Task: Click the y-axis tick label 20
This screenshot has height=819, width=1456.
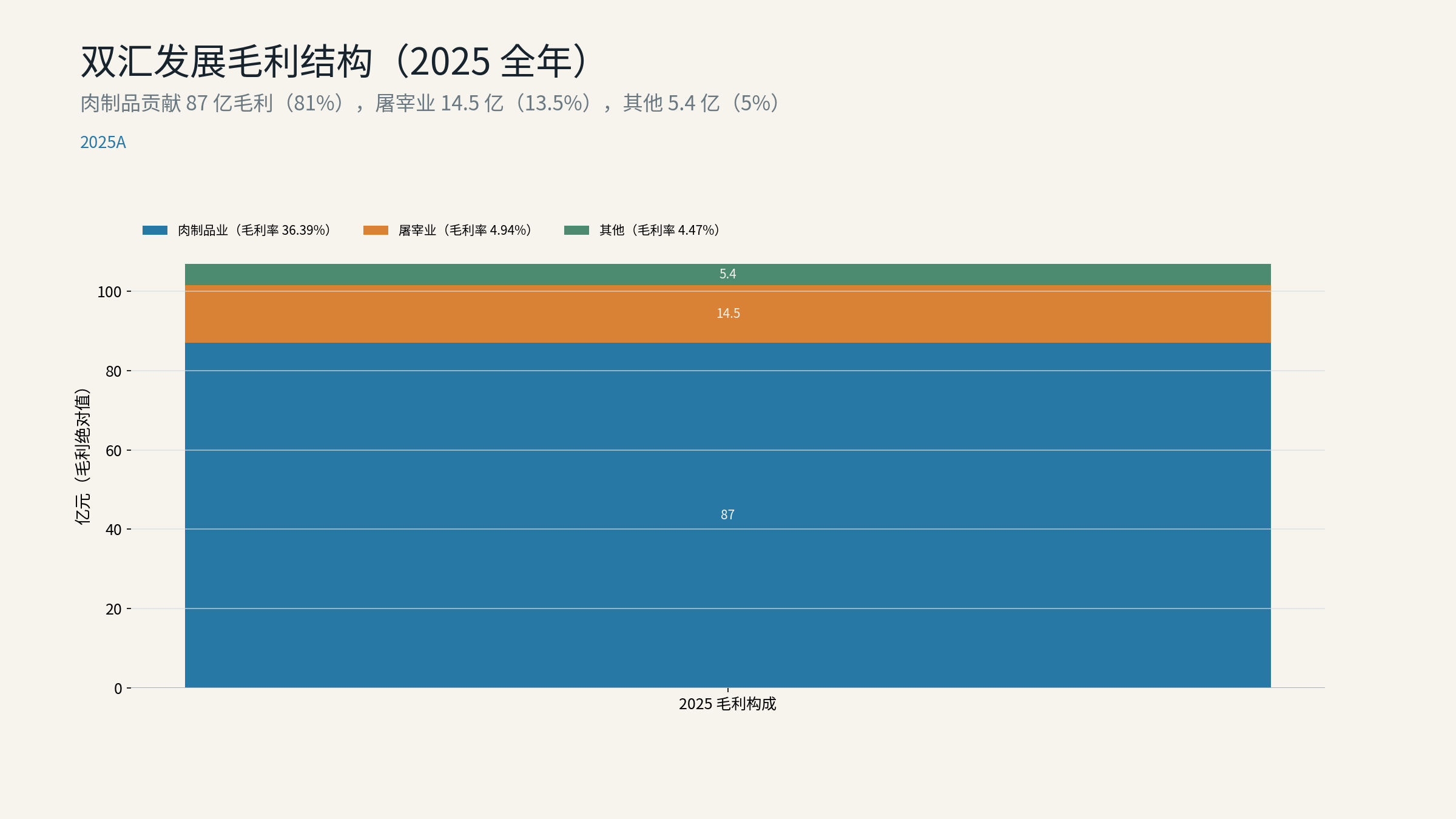Action: [x=113, y=609]
